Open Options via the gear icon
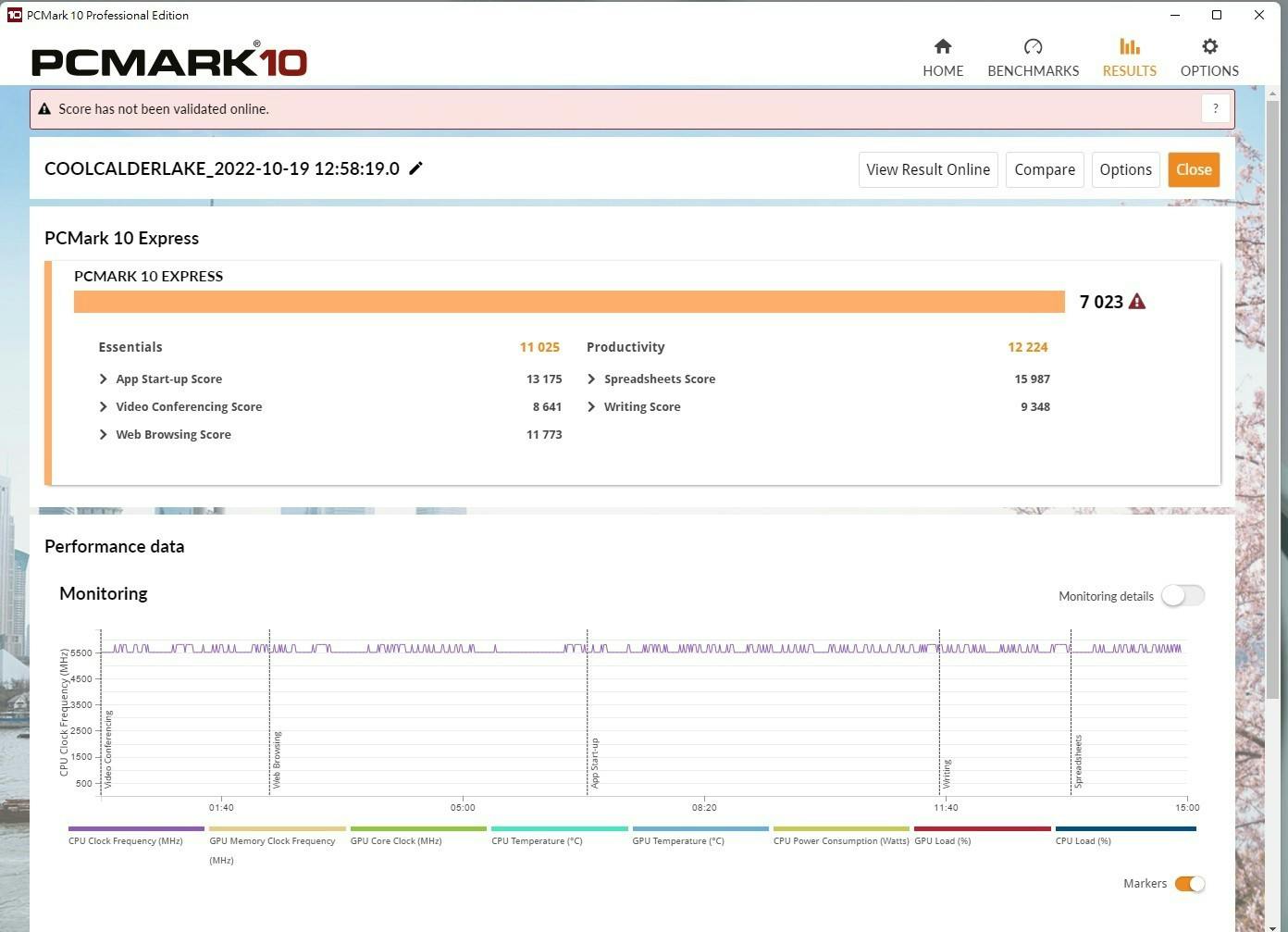The width and height of the screenshot is (1288, 932). [x=1209, y=47]
